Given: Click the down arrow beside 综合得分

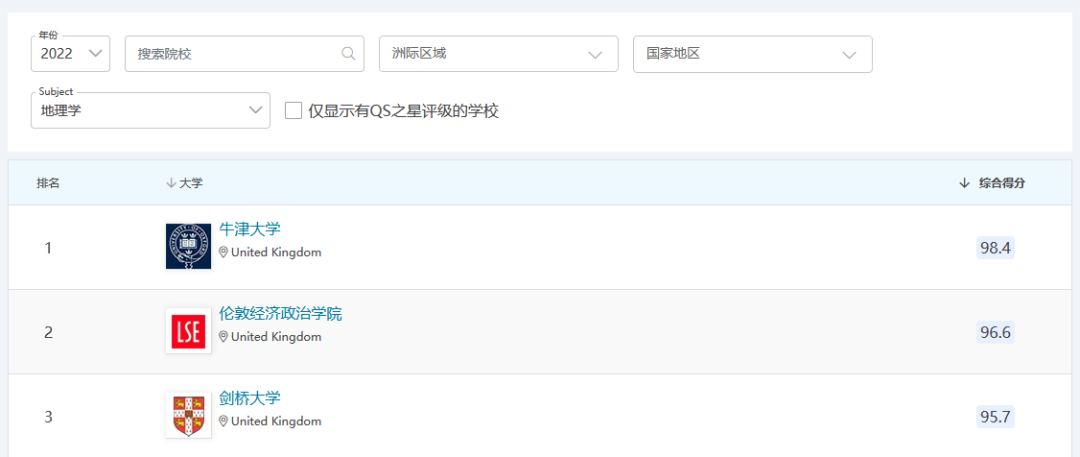Looking at the screenshot, I should [x=964, y=183].
